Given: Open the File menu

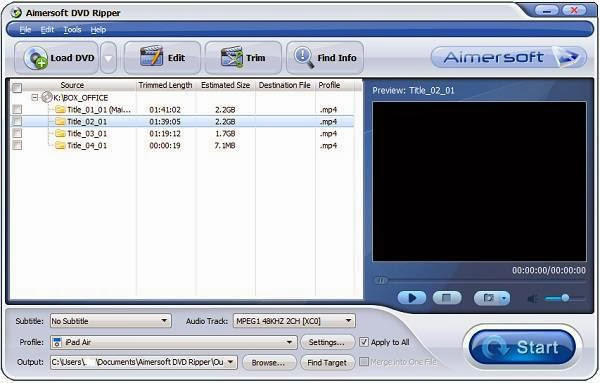Looking at the screenshot, I should pyautogui.click(x=25, y=29).
